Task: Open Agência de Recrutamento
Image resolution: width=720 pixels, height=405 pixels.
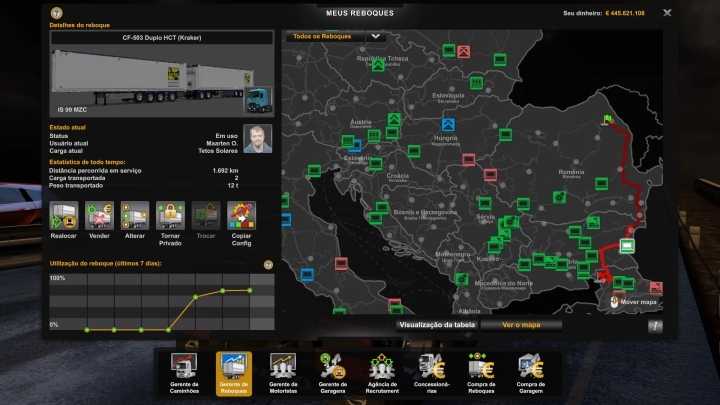Action: point(382,373)
